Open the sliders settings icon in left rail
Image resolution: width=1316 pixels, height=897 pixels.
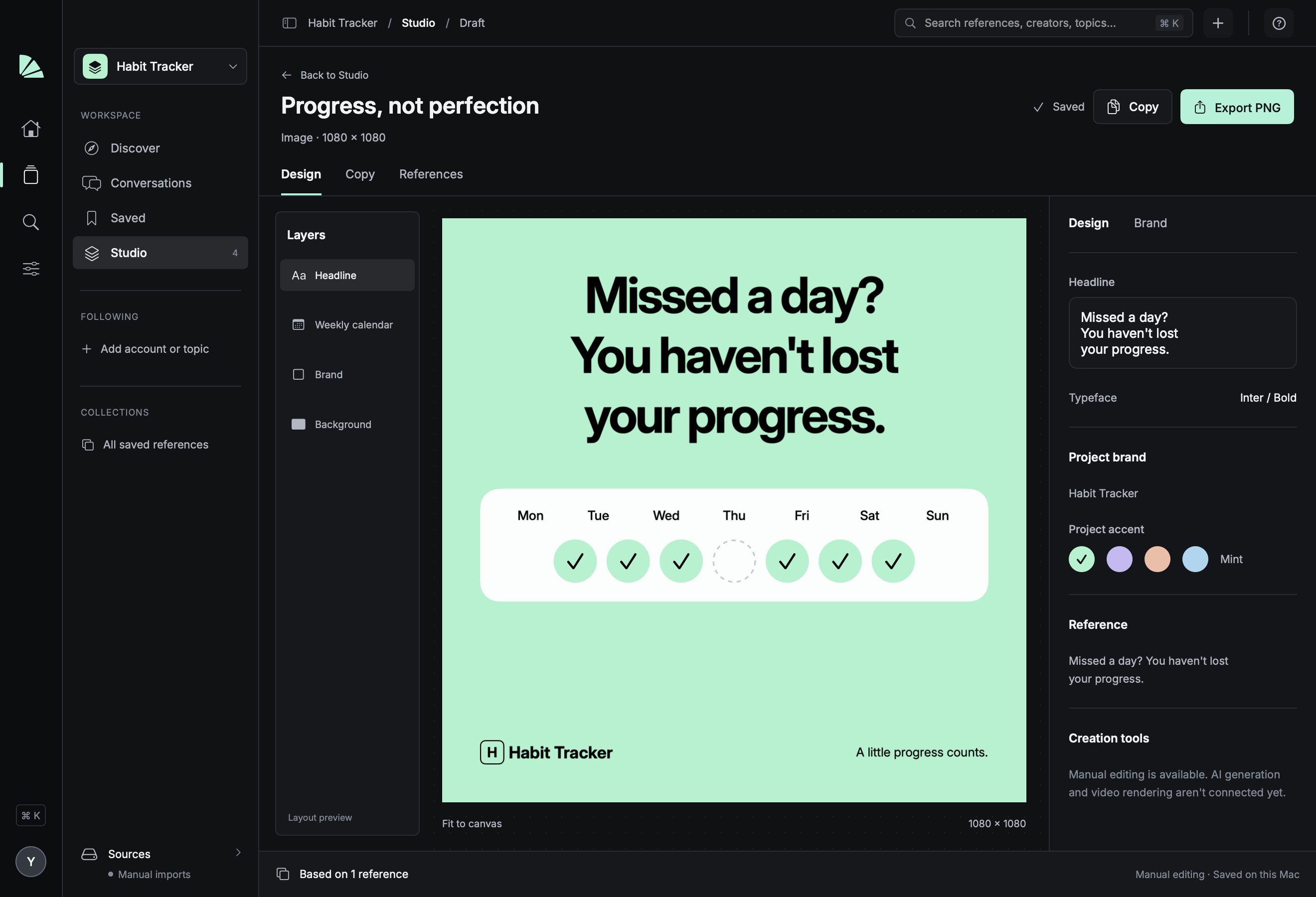pos(30,268)
